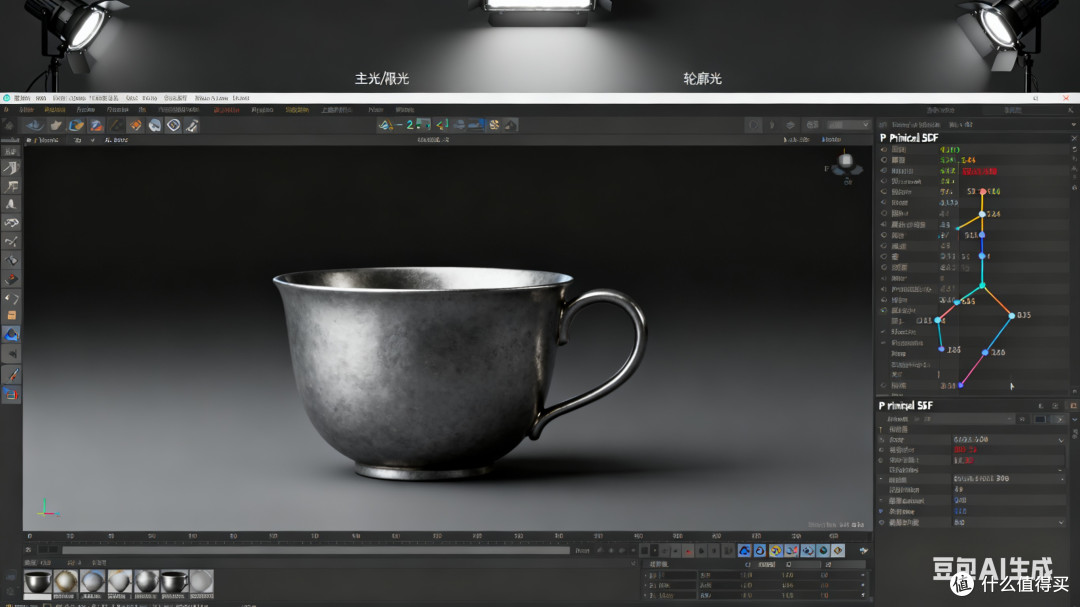Click the red node at top of graph
Image resolution: width=1080 pixels, height=607 pixels.
pyautogui.click(x=983, y=192)
